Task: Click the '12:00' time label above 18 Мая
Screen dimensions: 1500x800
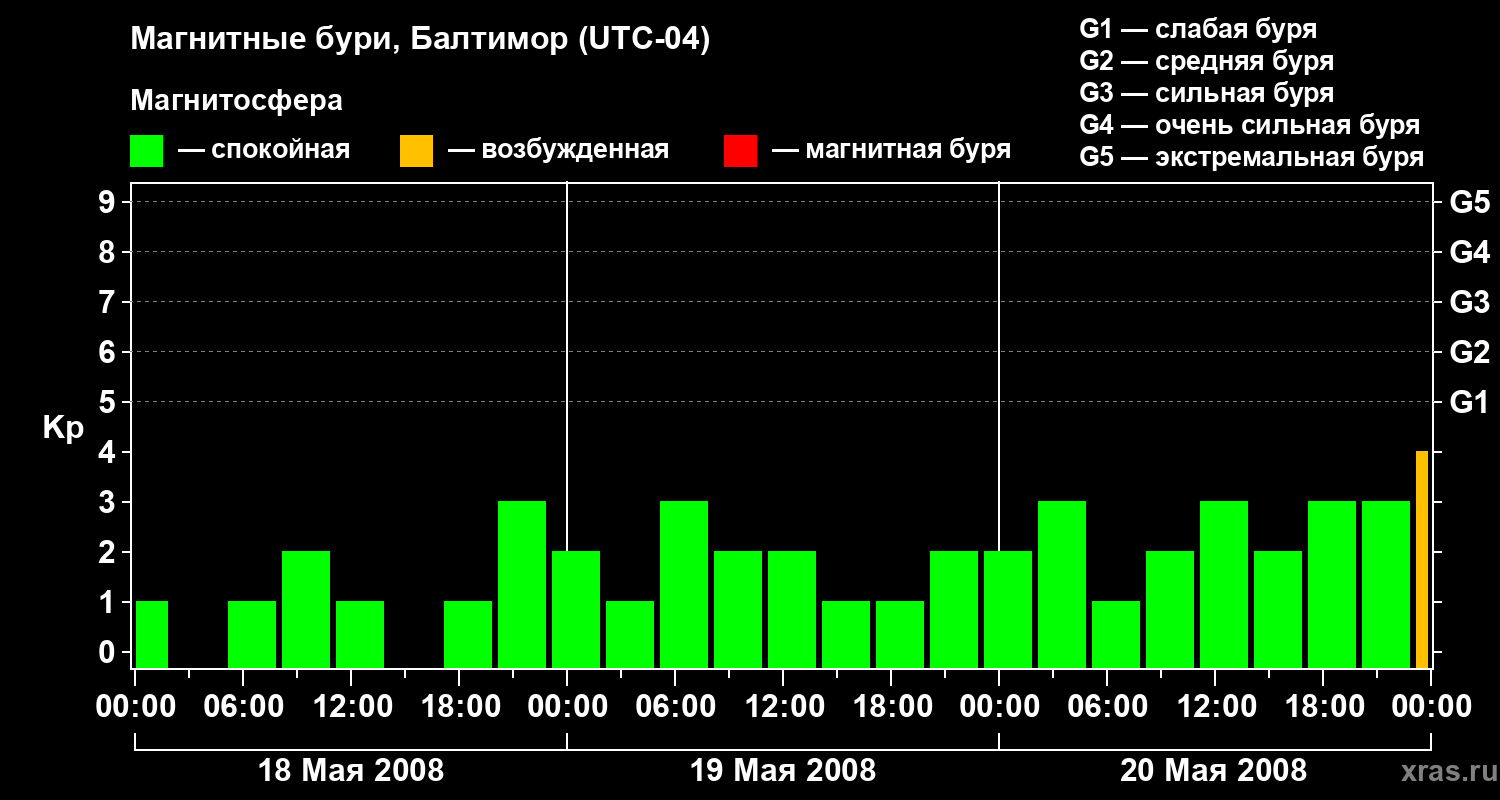Action: pos(351,707)
